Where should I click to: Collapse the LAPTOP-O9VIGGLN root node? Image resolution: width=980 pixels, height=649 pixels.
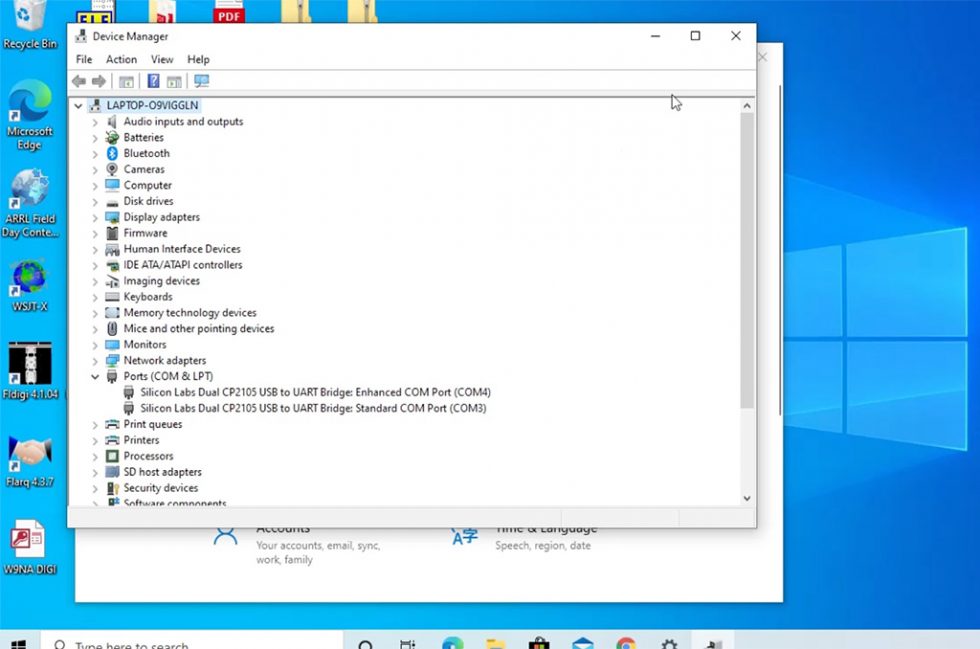pos(78,106)
